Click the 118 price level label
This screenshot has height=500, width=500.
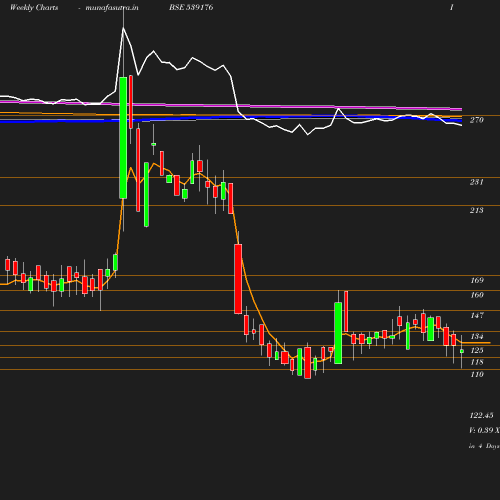tap(477, 362)
